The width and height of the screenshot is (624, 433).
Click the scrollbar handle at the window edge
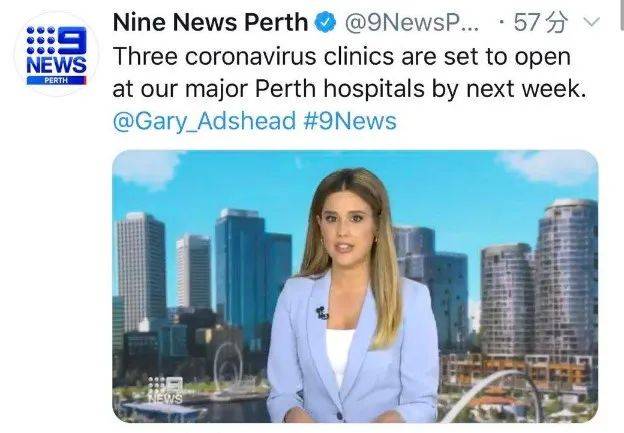(622, 15)
